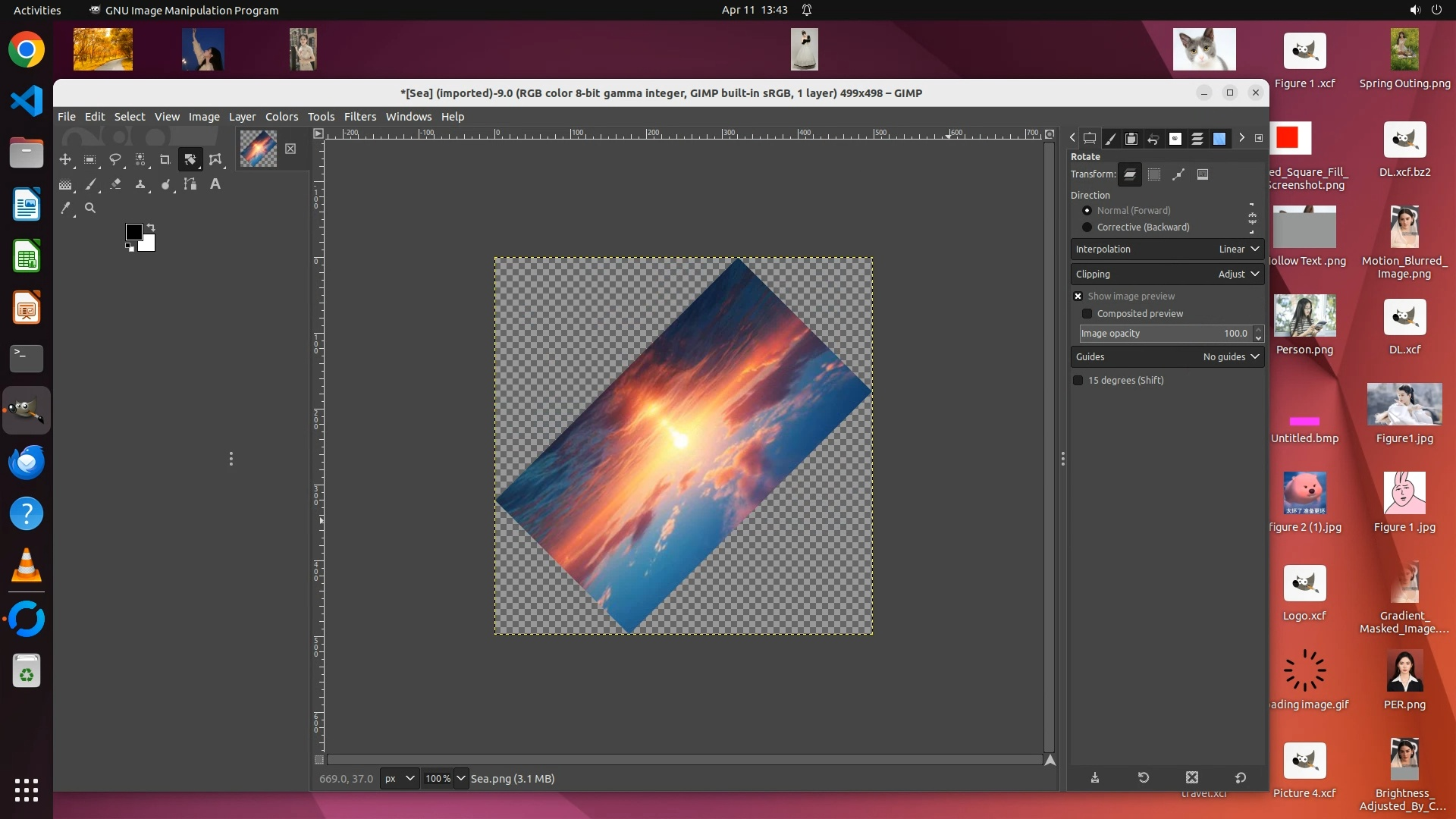Click the black foreground color swatch
This screenshot has height=819, width=1456.
133,232
